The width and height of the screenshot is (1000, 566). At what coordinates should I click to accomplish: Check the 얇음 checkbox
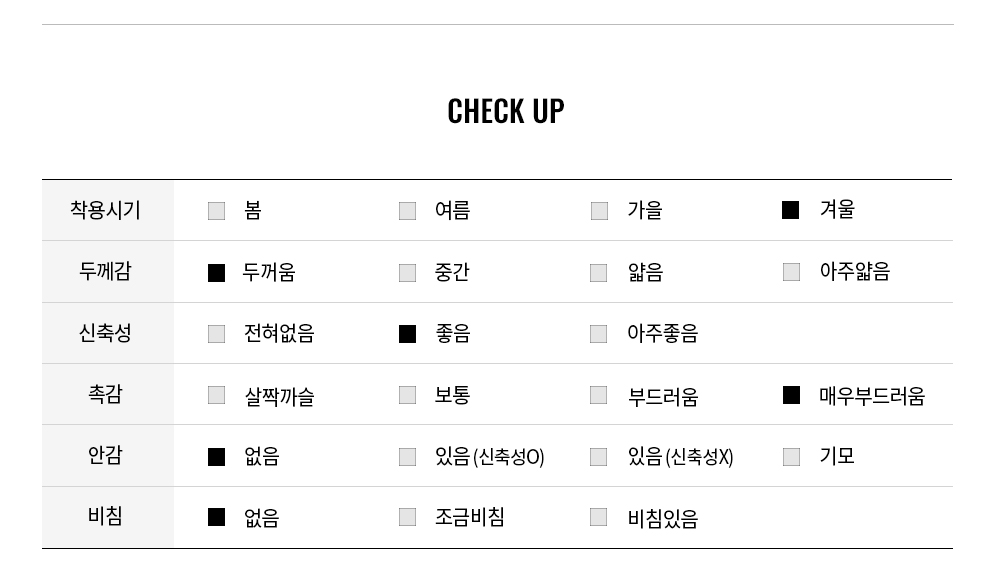pyautogui.click(x=598, y=273)
